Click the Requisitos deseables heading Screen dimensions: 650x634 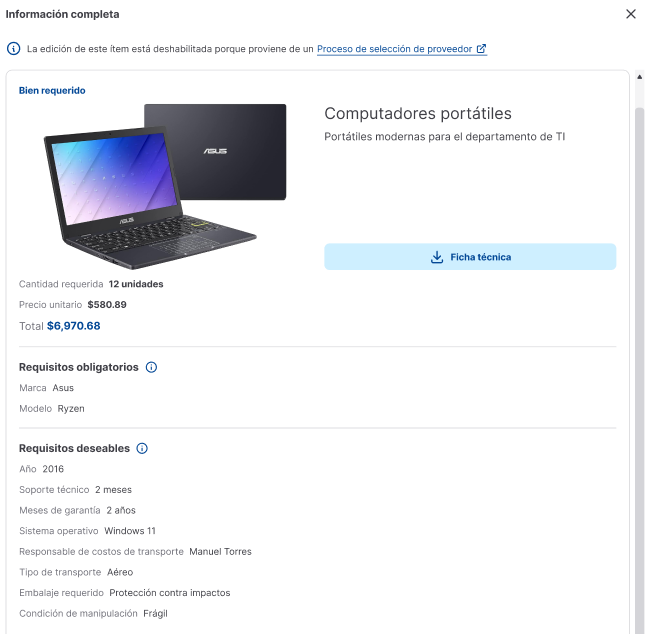pyautogui.click(x=75, y=448)
